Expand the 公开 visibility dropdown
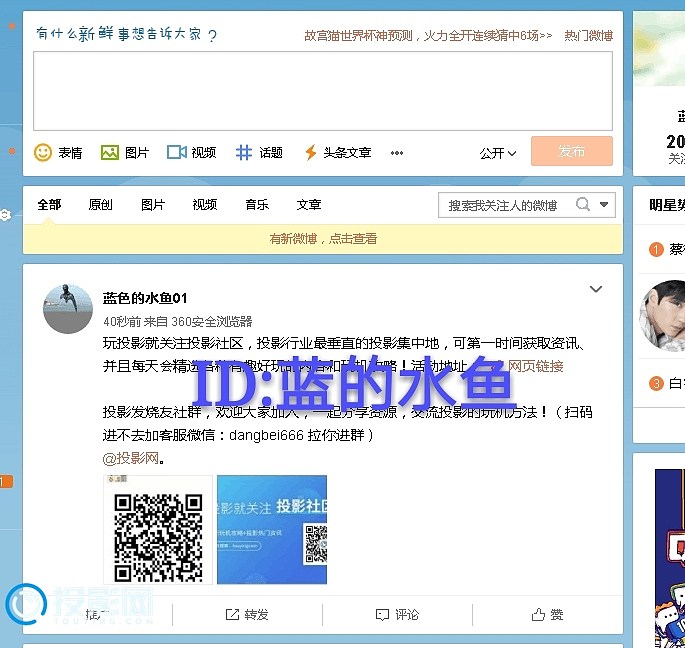The width and height of the screenshot is (685, 648). point(498,153)
